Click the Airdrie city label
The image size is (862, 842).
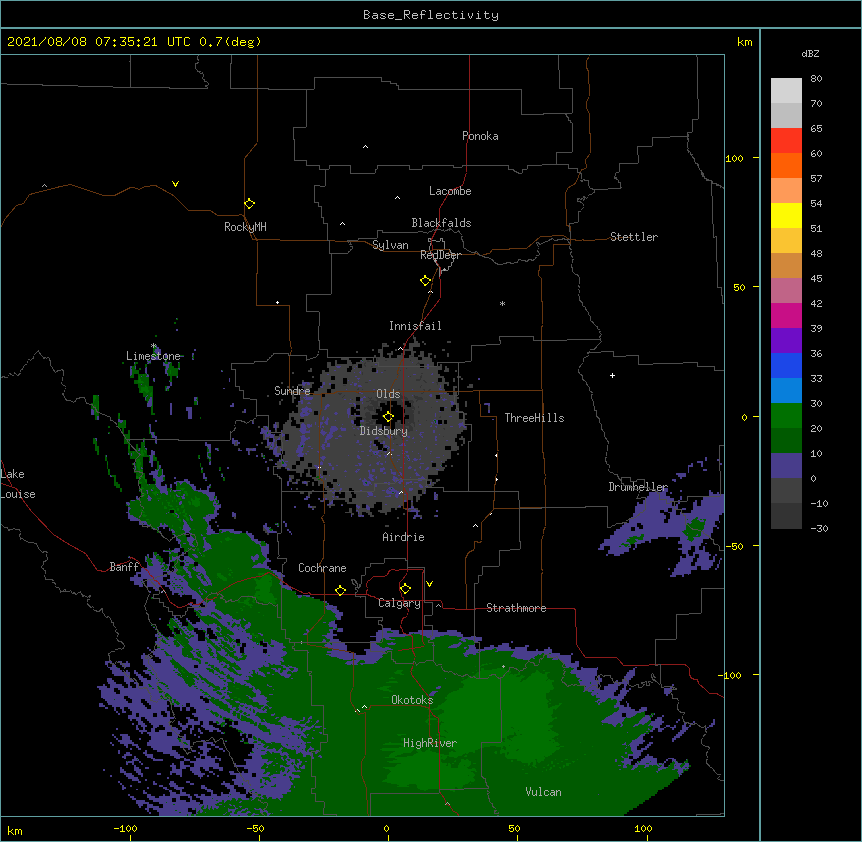coord(404,537)
